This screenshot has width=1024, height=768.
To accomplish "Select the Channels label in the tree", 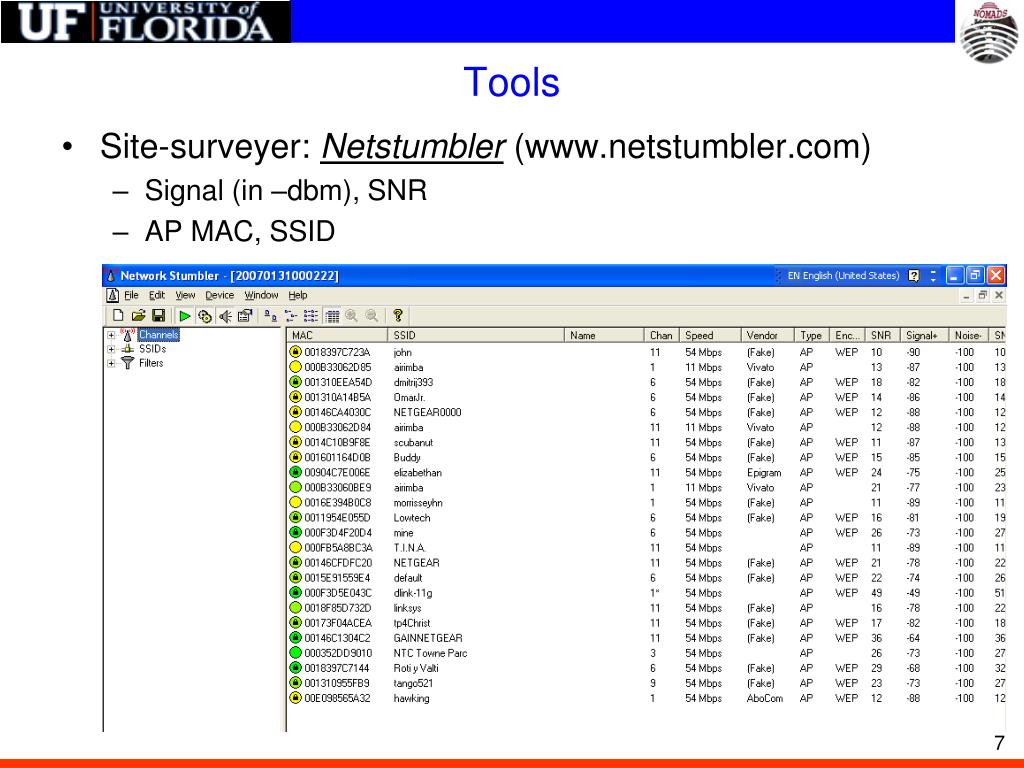I will click(158, 334).
